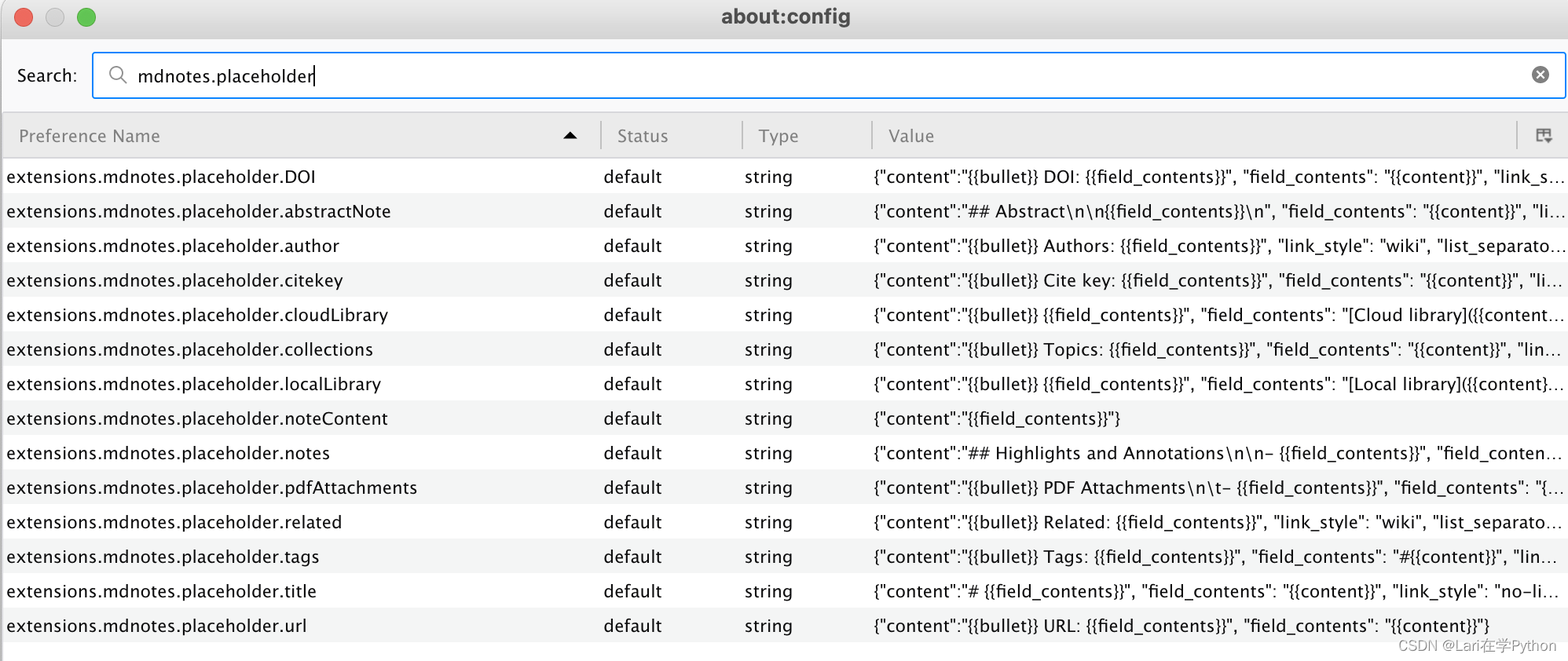This screenshot has height=661, width=1568.
Task: Click the Highlights and Annotations value cell
Action: pyautogui.click(x=1219, y=453)
